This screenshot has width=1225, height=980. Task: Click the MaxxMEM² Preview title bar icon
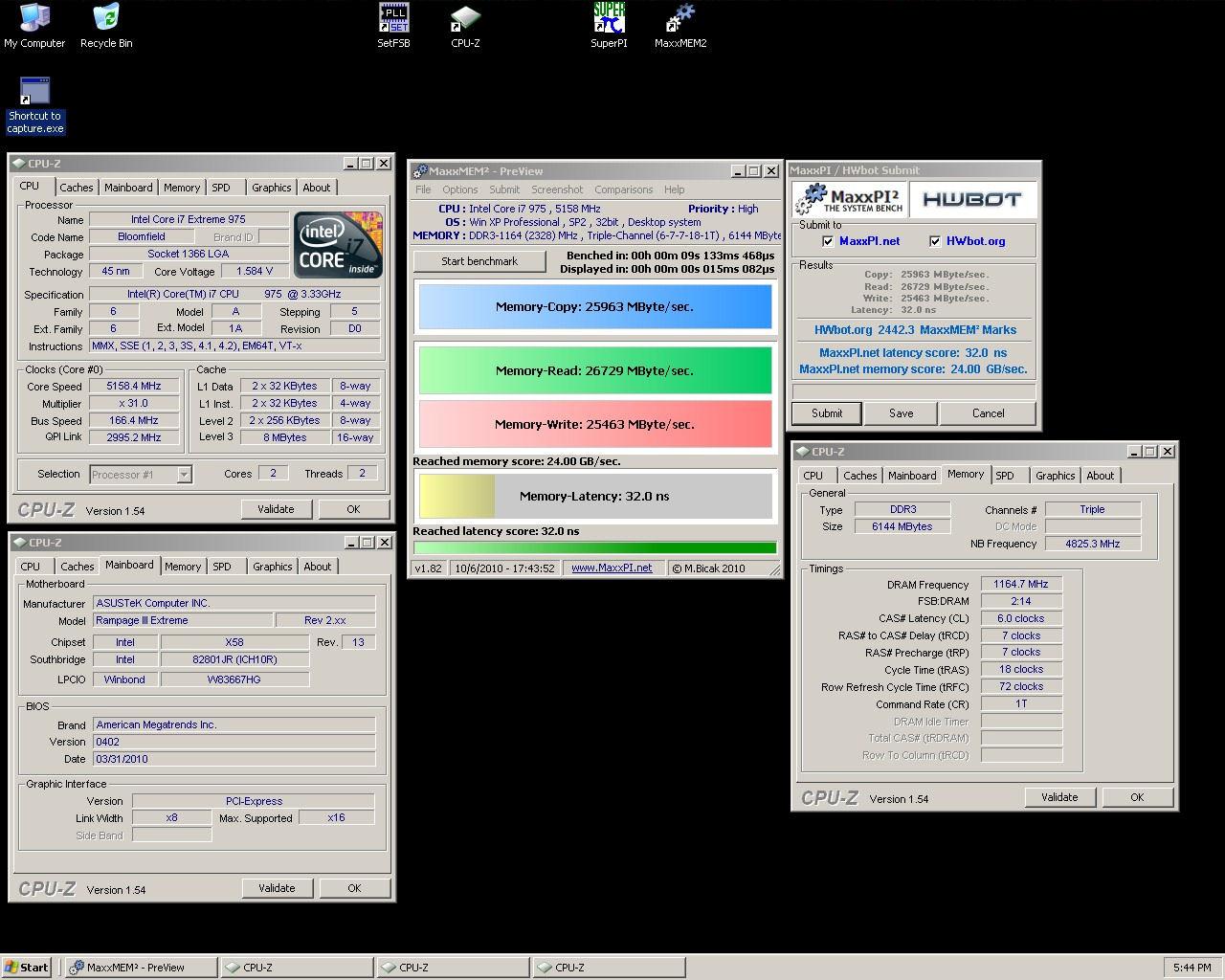point(420,171)
